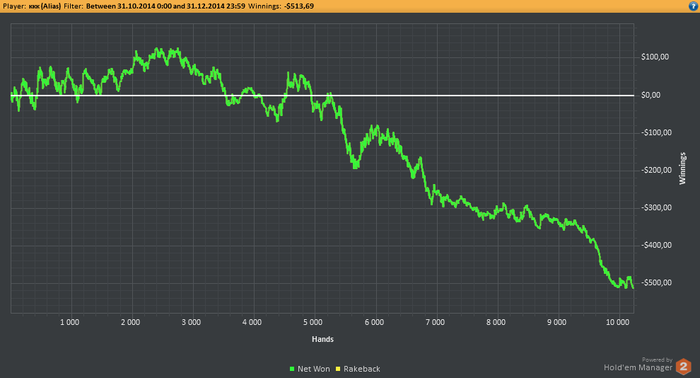Click the green Net Won color swatch
700x378 pixels.
(x=292, y=369)
